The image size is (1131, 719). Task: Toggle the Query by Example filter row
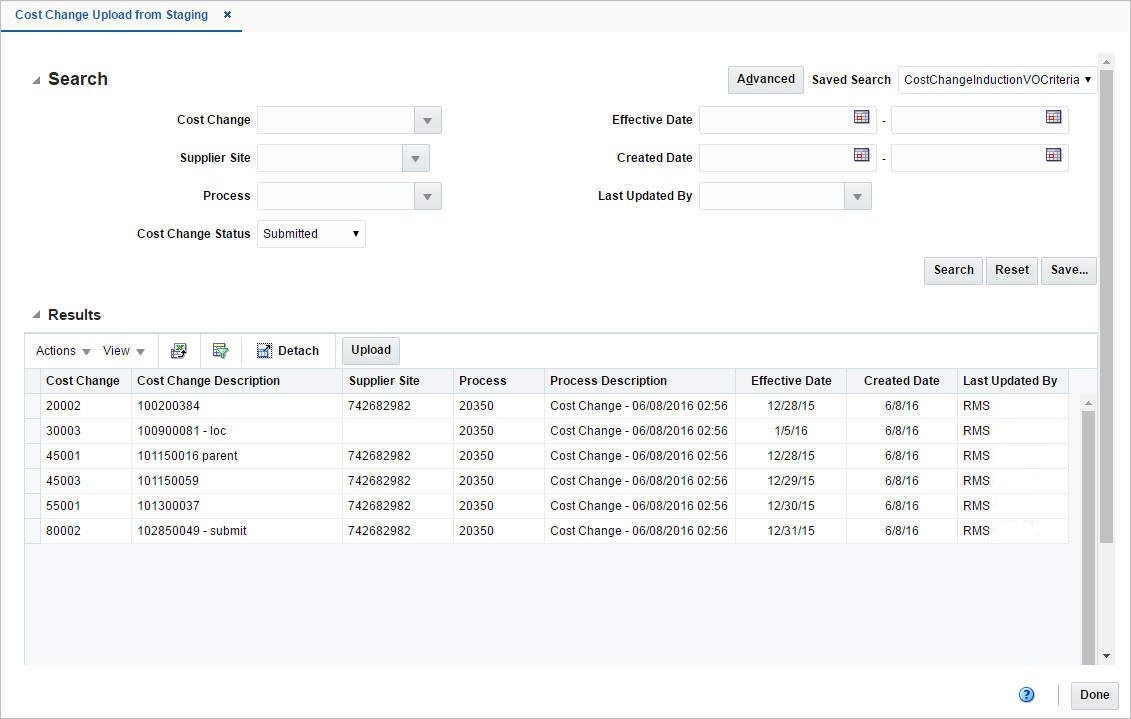pyautogui.click(x=220, y=350)
